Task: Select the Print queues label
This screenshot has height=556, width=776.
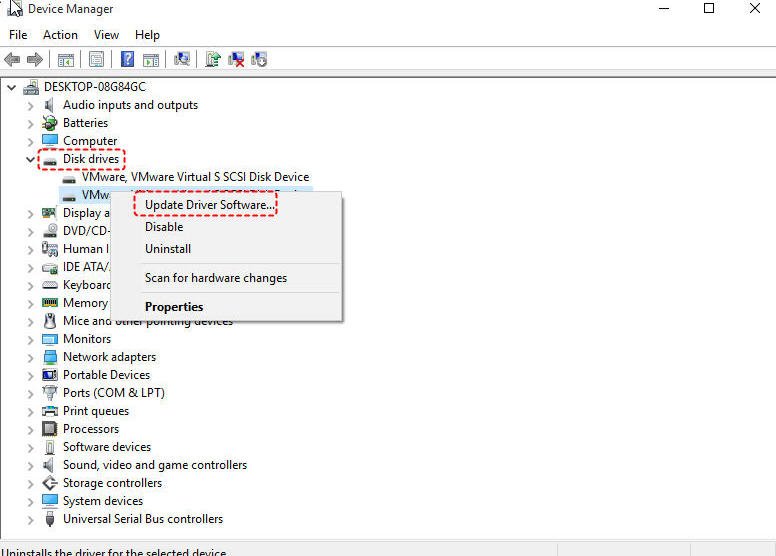Action: click(96, 411)
